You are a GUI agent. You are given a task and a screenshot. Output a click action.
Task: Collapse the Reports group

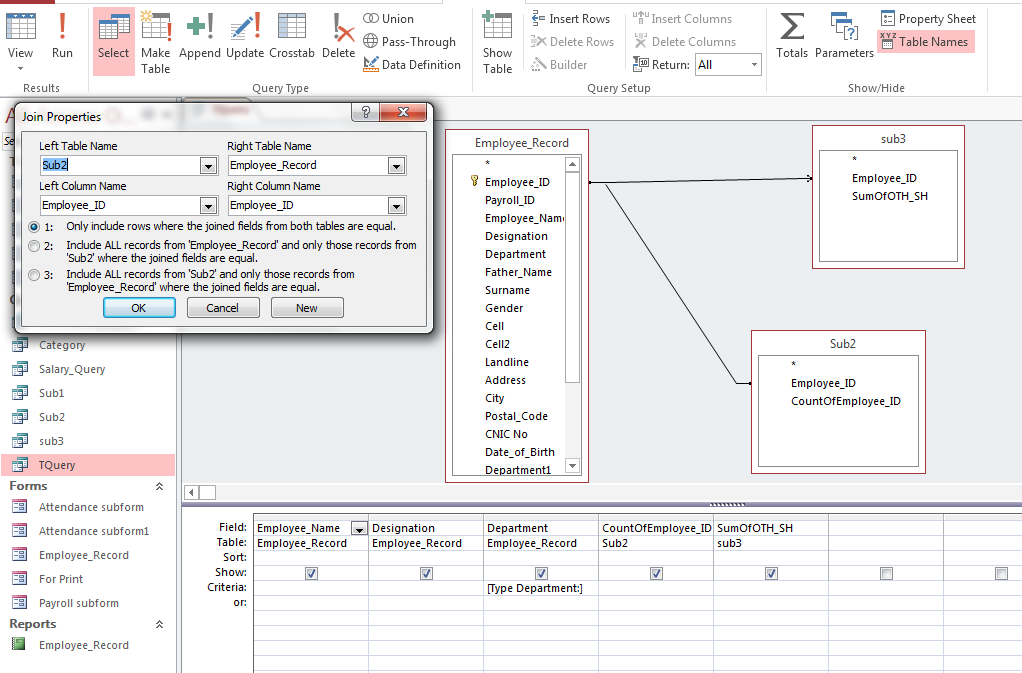pyautogui.click(x=159, y=624)
